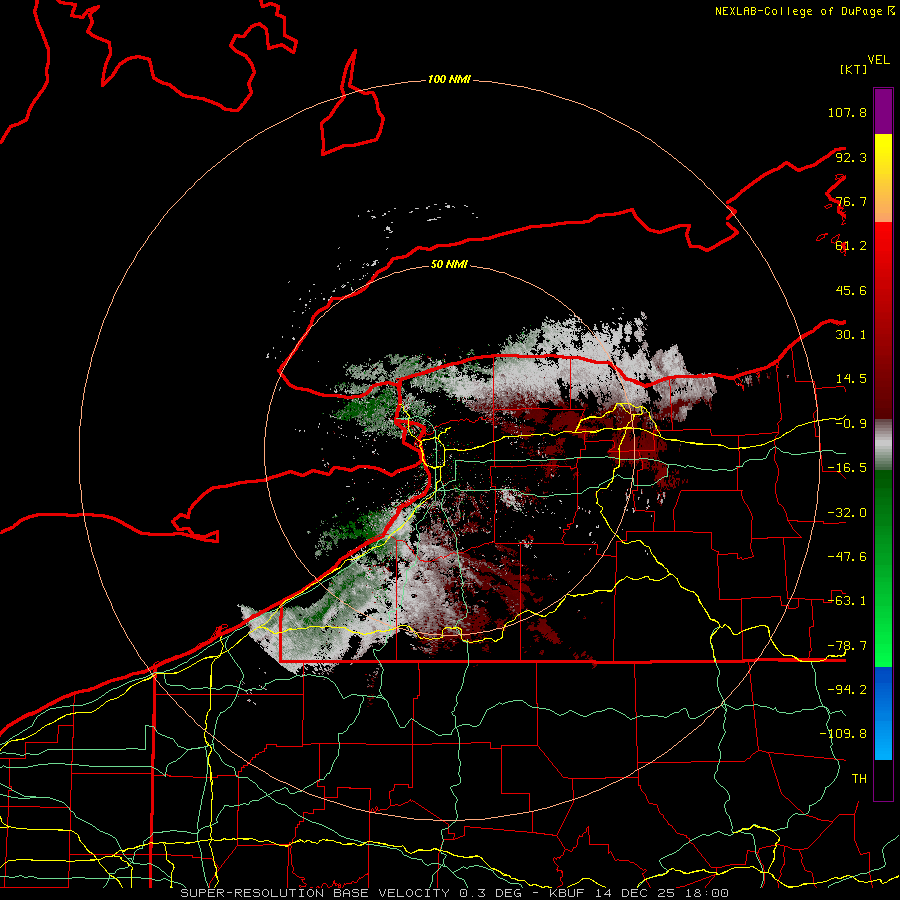Click the -78.7 velocity scale value
Screen dimensions: 900x900
click(x=847, y=646)
